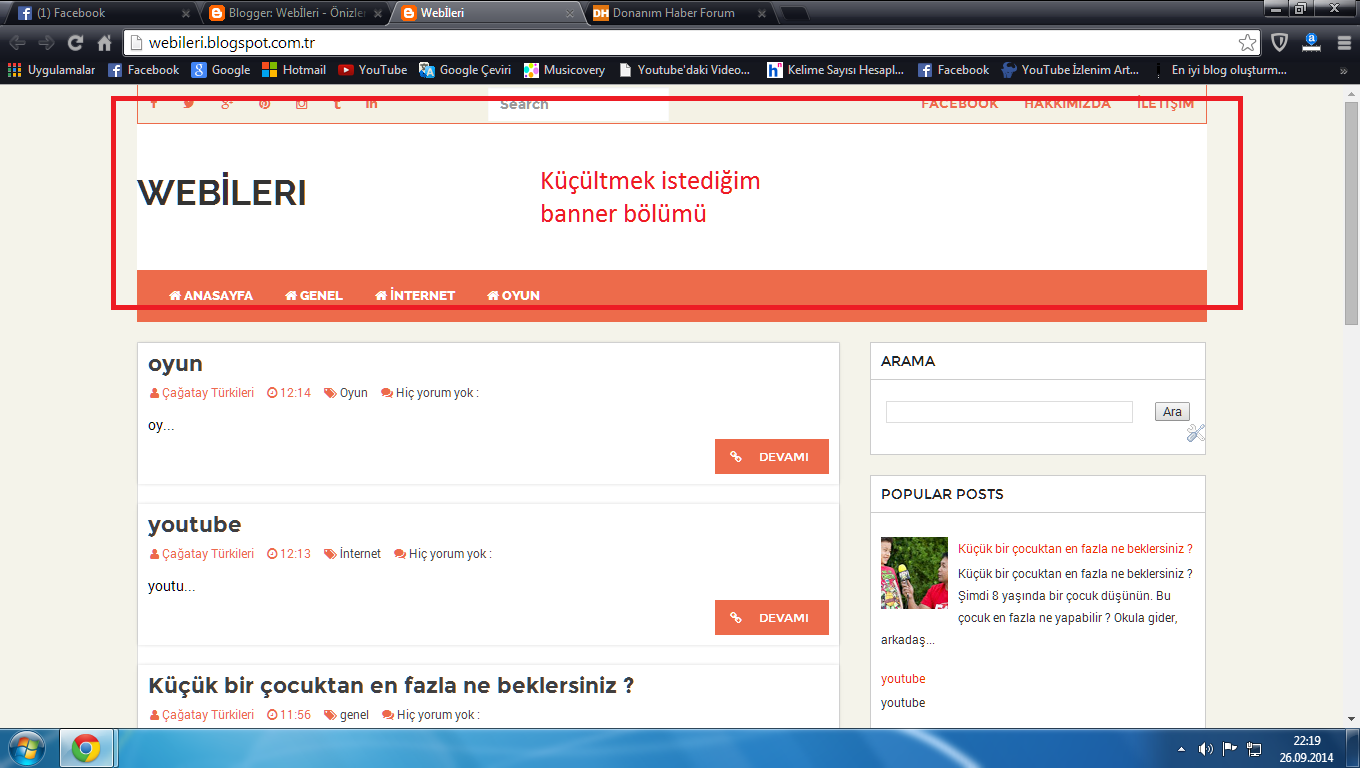Open the OYUN category in nav bar
Screen dimensions: 1360x768
pyautogui.click(x=513, y=295)
